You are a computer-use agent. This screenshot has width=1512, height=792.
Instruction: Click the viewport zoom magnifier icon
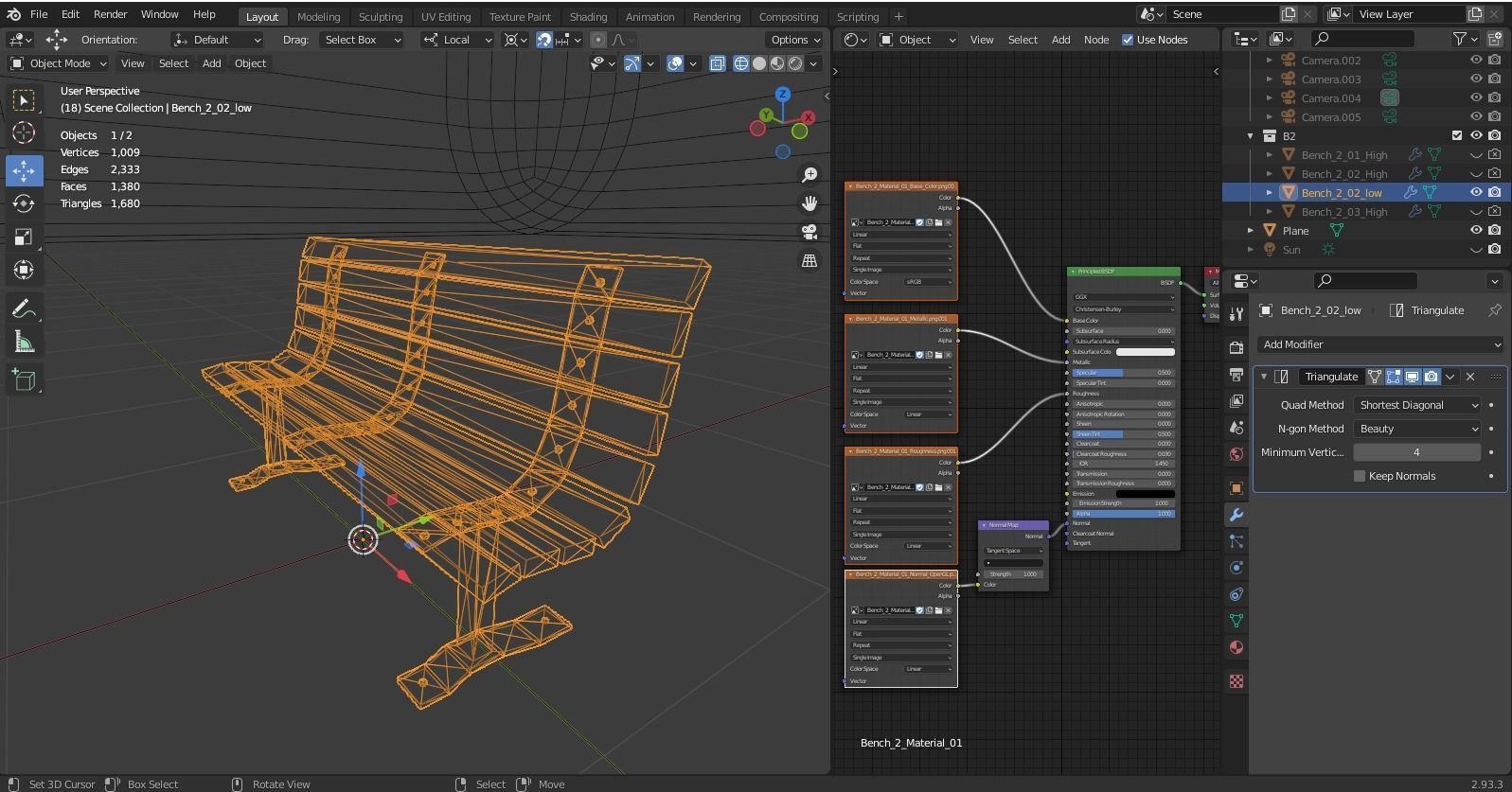pyautogui.click(x=809, y=175)
